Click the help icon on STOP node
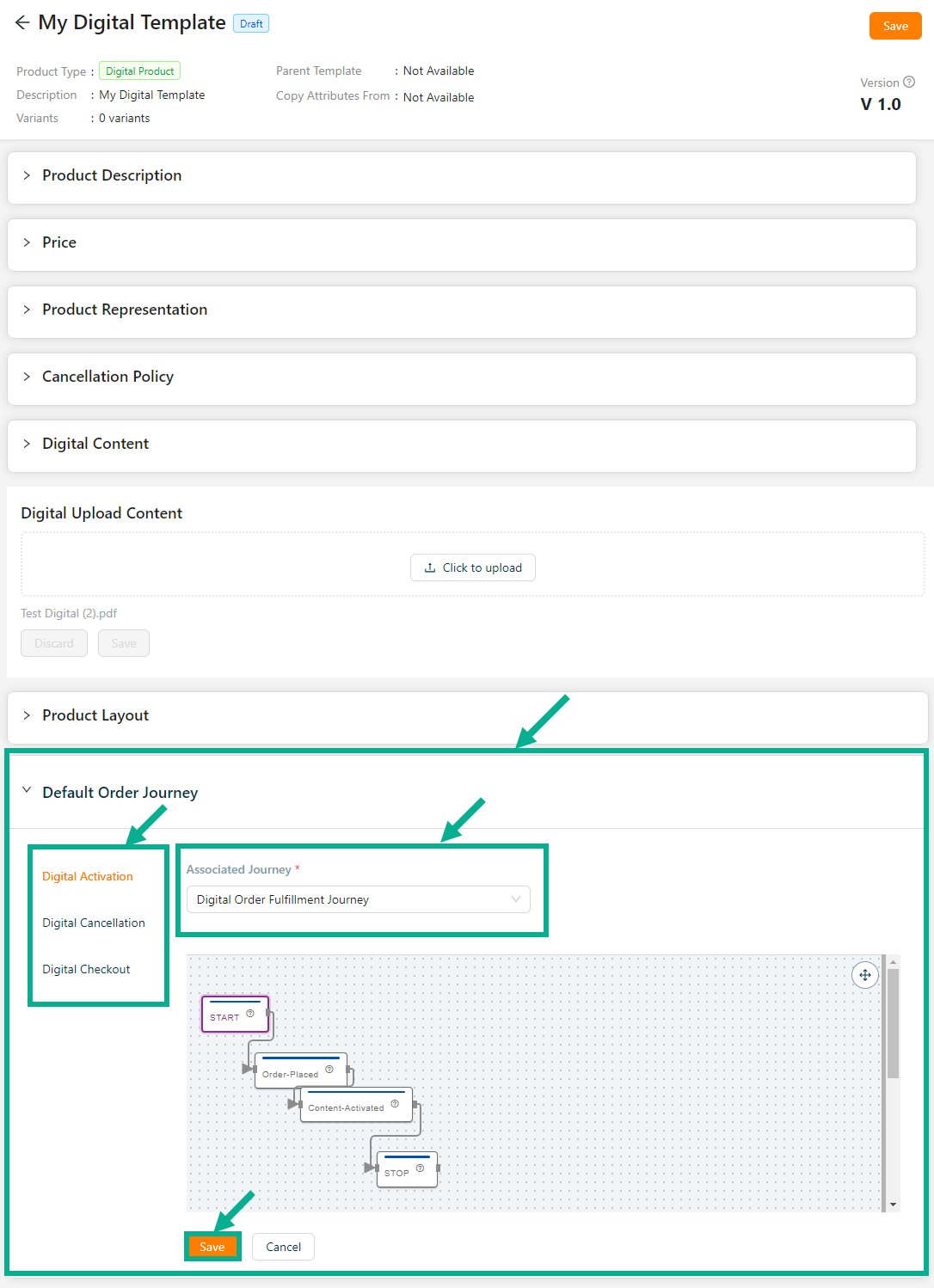The image size is (934, 1288). point(420,1168)
